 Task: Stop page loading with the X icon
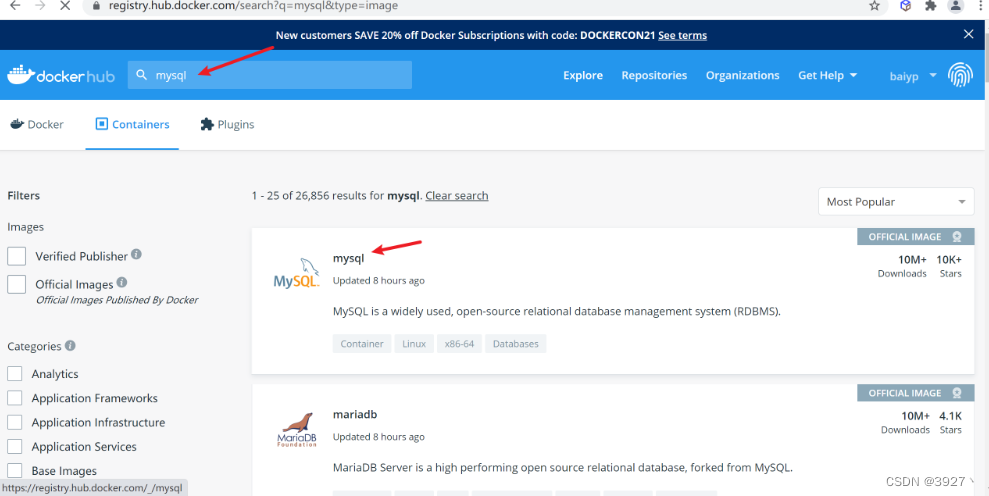tap(66, 6)
